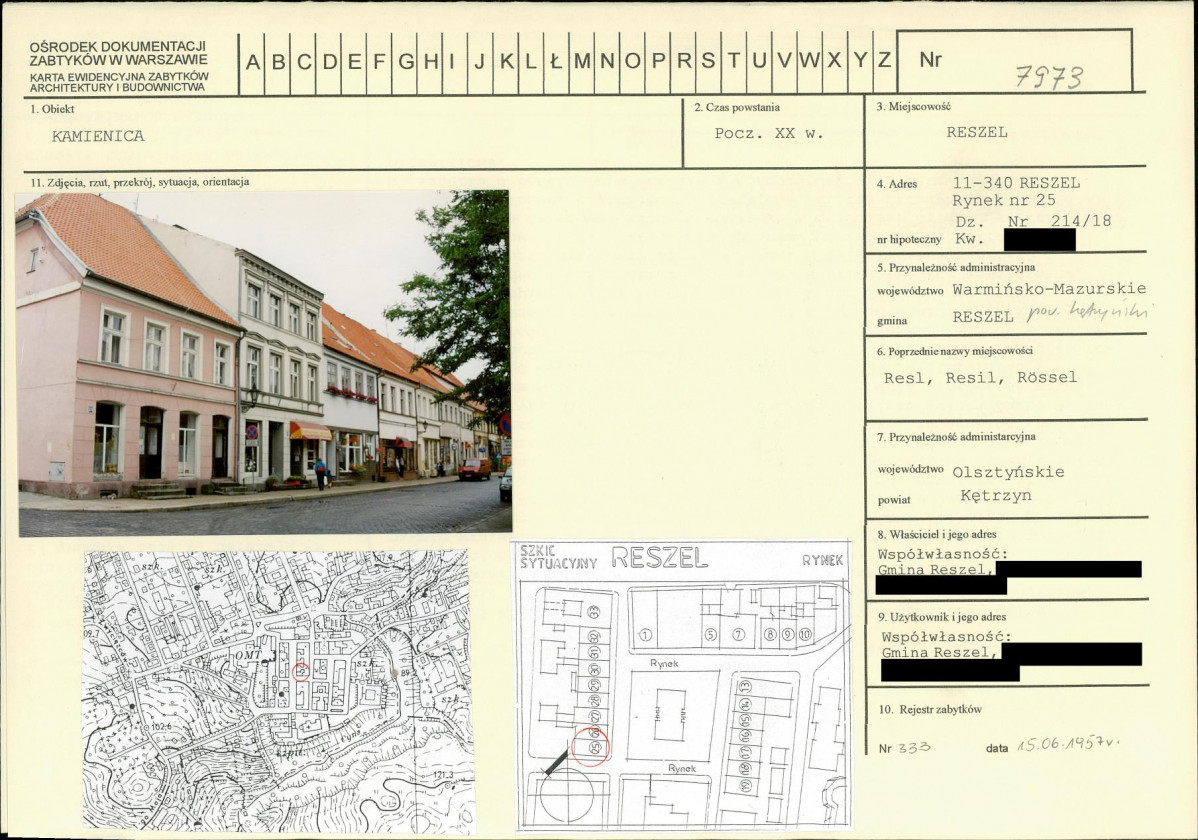Click the KAMIENICA object field
The width and height of the screenshot is (1198, 840).
[x=98, y=136]
